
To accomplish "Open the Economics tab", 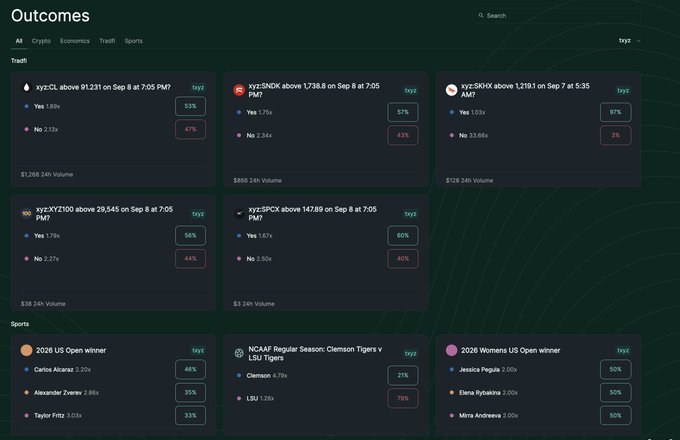I will (x=75, y=41).
